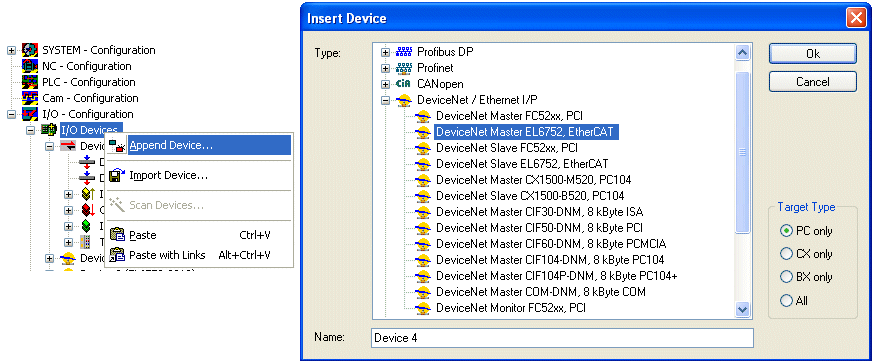Viewport: 875px width, 363px height.
Task: Select the CX only target type
Action: pos(786,254)
